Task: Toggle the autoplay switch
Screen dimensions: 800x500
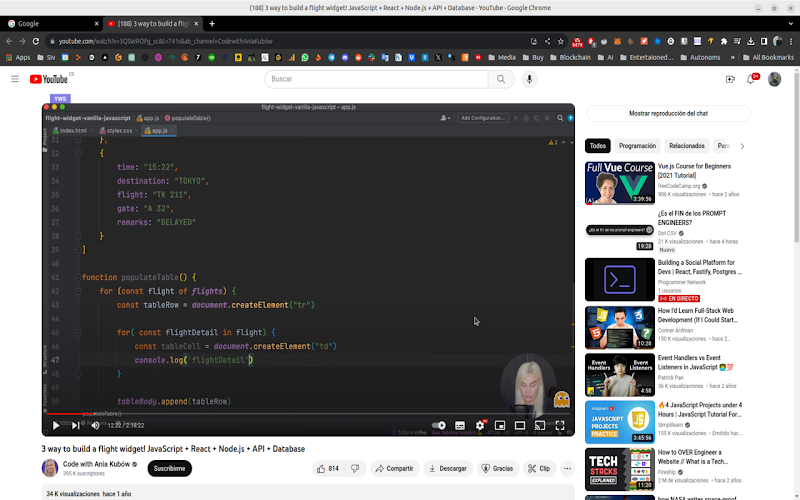Action: click(439, 425)
